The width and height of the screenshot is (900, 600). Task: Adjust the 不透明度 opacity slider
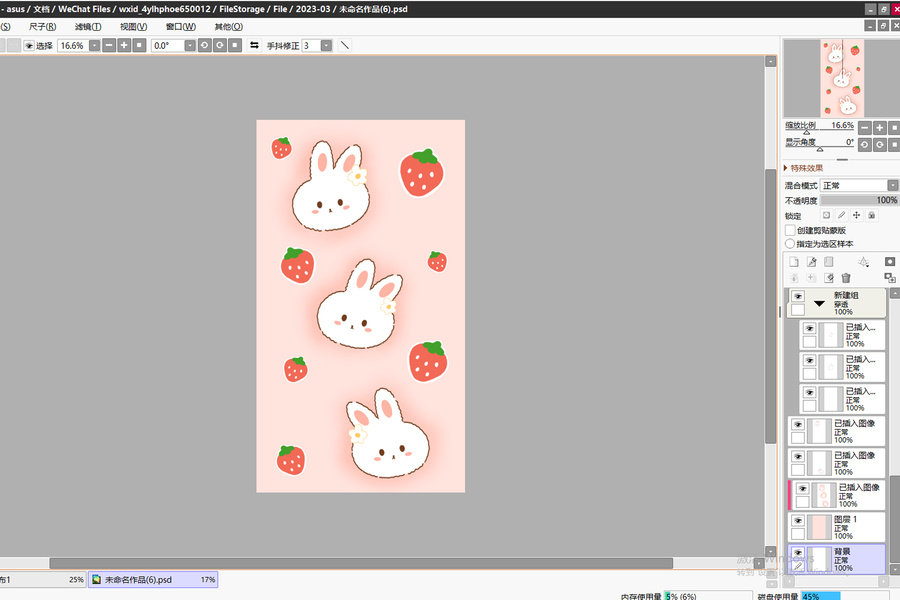[x=859, y=200]
